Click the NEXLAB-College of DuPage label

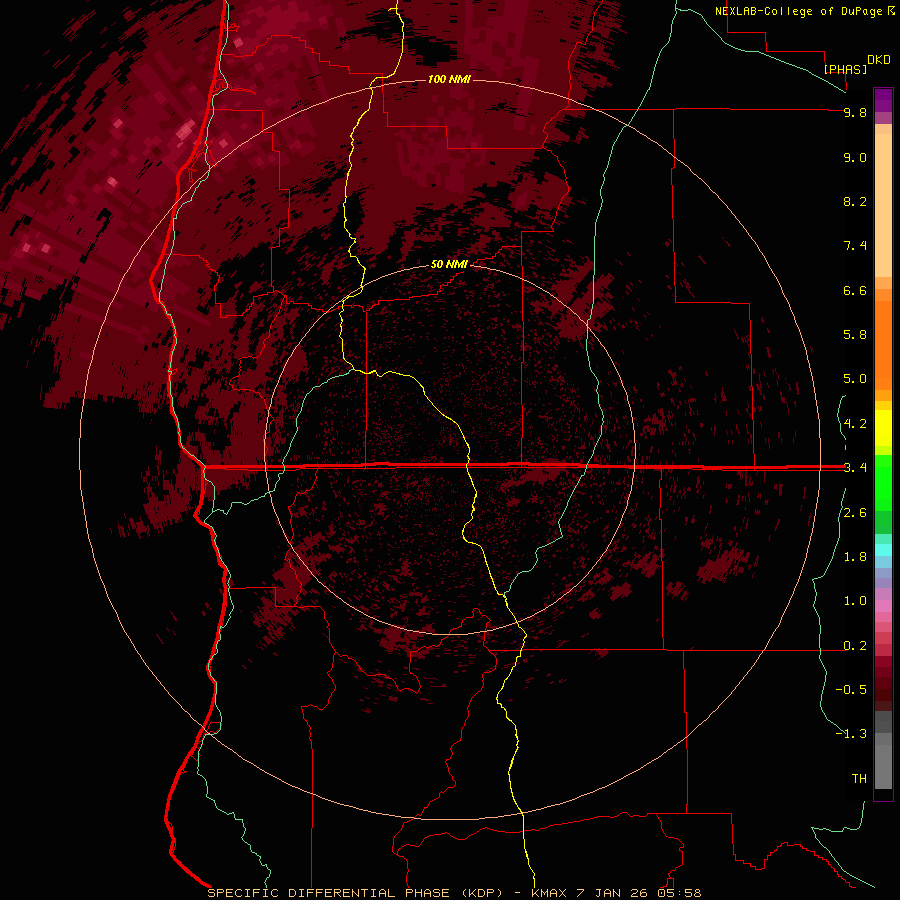point(798,11)
